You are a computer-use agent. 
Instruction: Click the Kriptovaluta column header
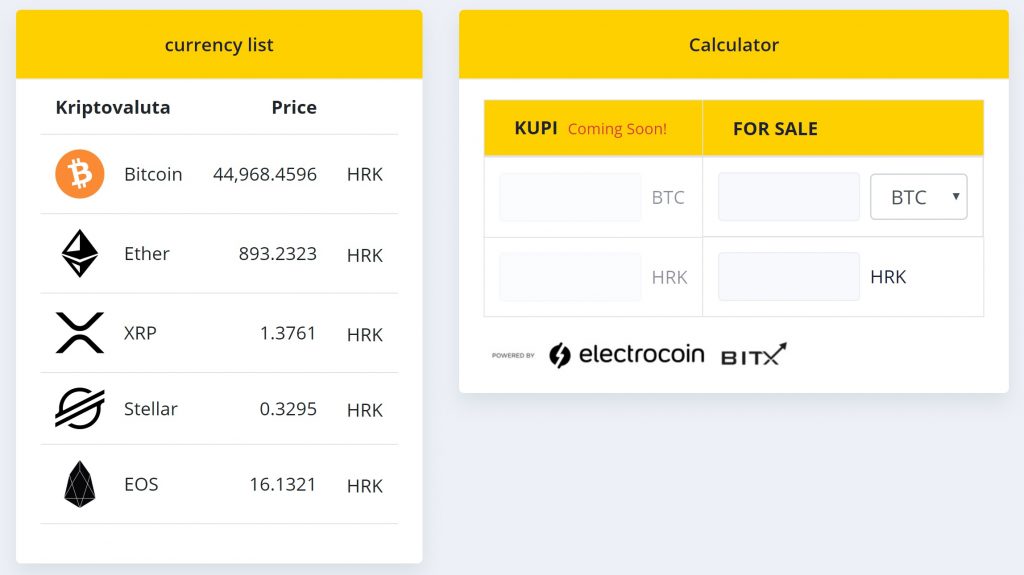point(113,108)
